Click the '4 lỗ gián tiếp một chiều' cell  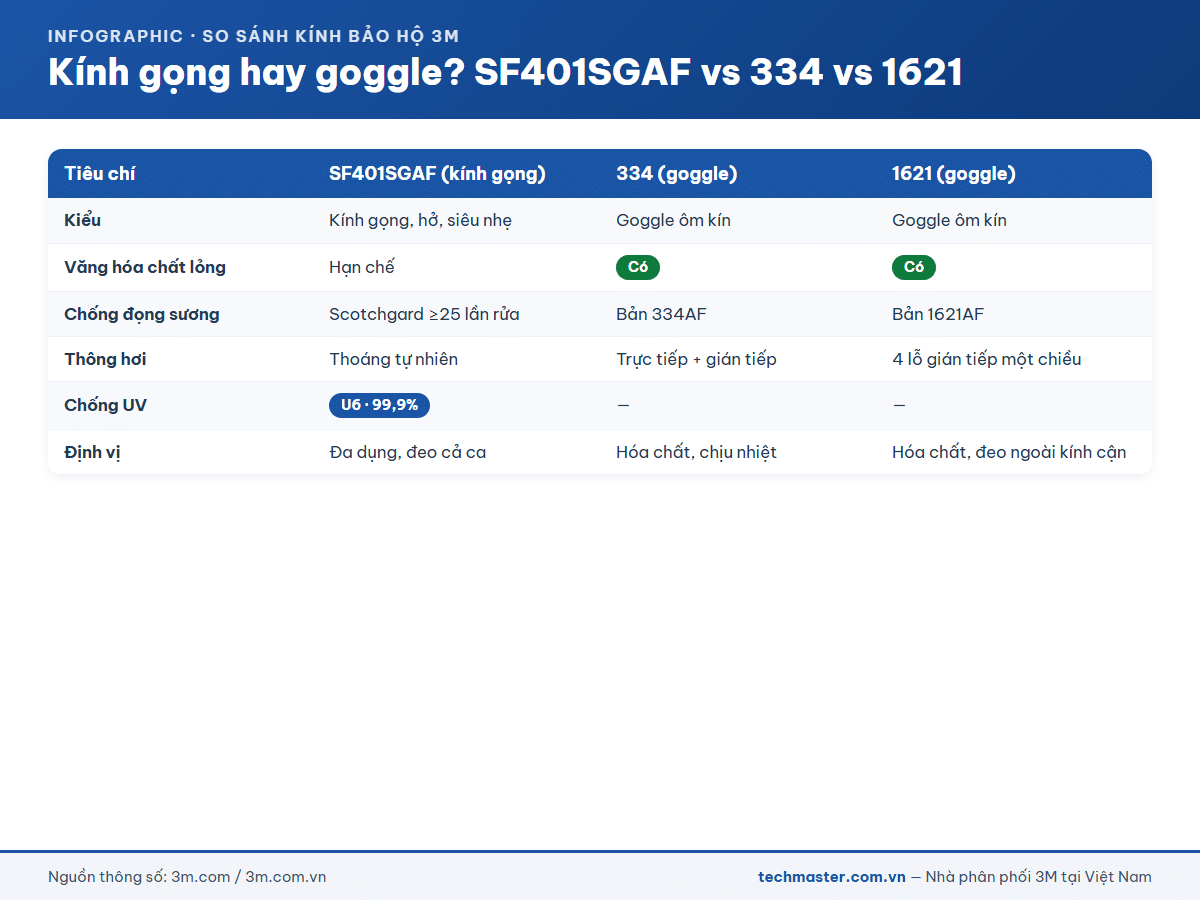[x=986, y=359]
